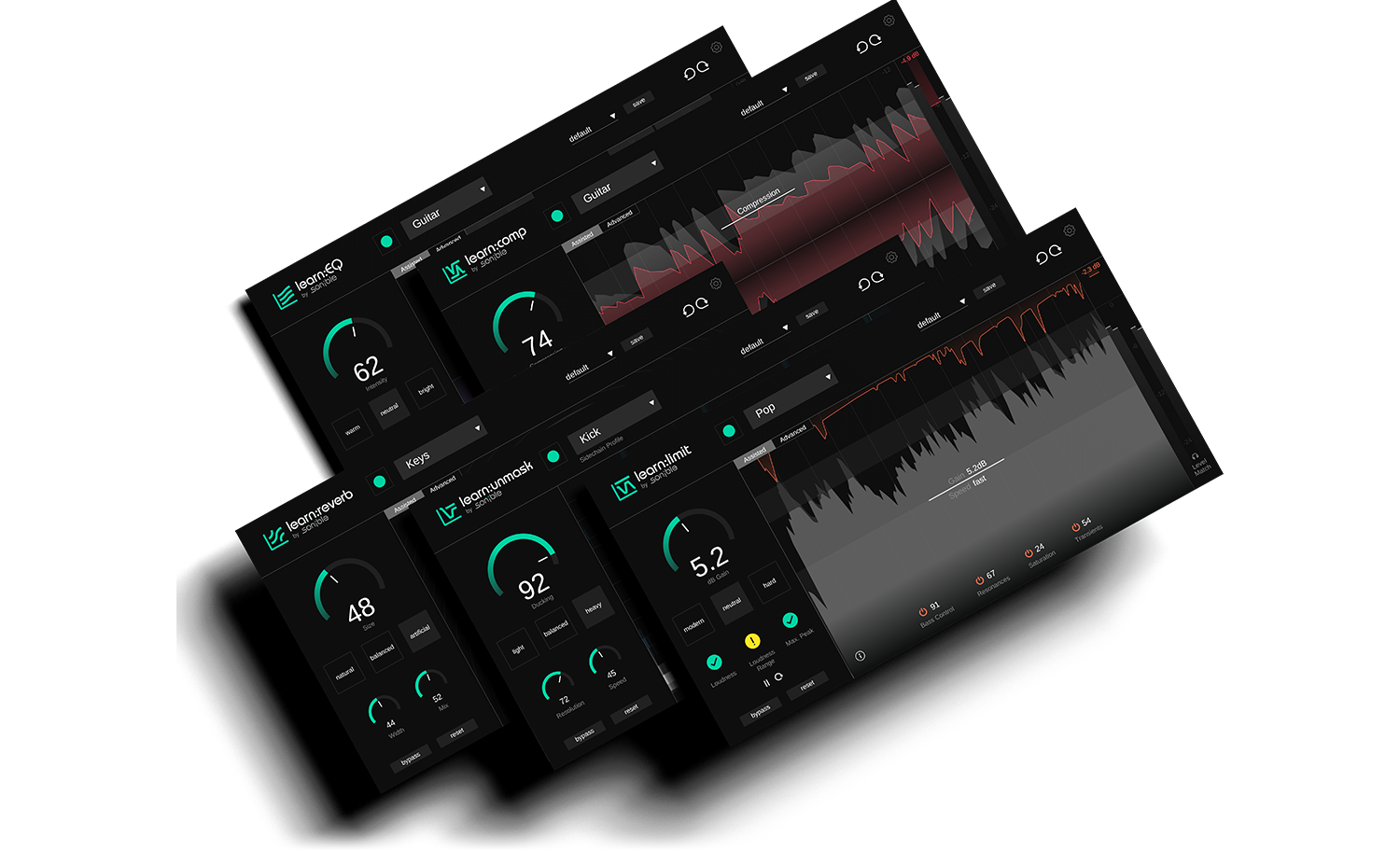
Task: Toggle the Transients power icon
Action: [x=1075, y=527]
